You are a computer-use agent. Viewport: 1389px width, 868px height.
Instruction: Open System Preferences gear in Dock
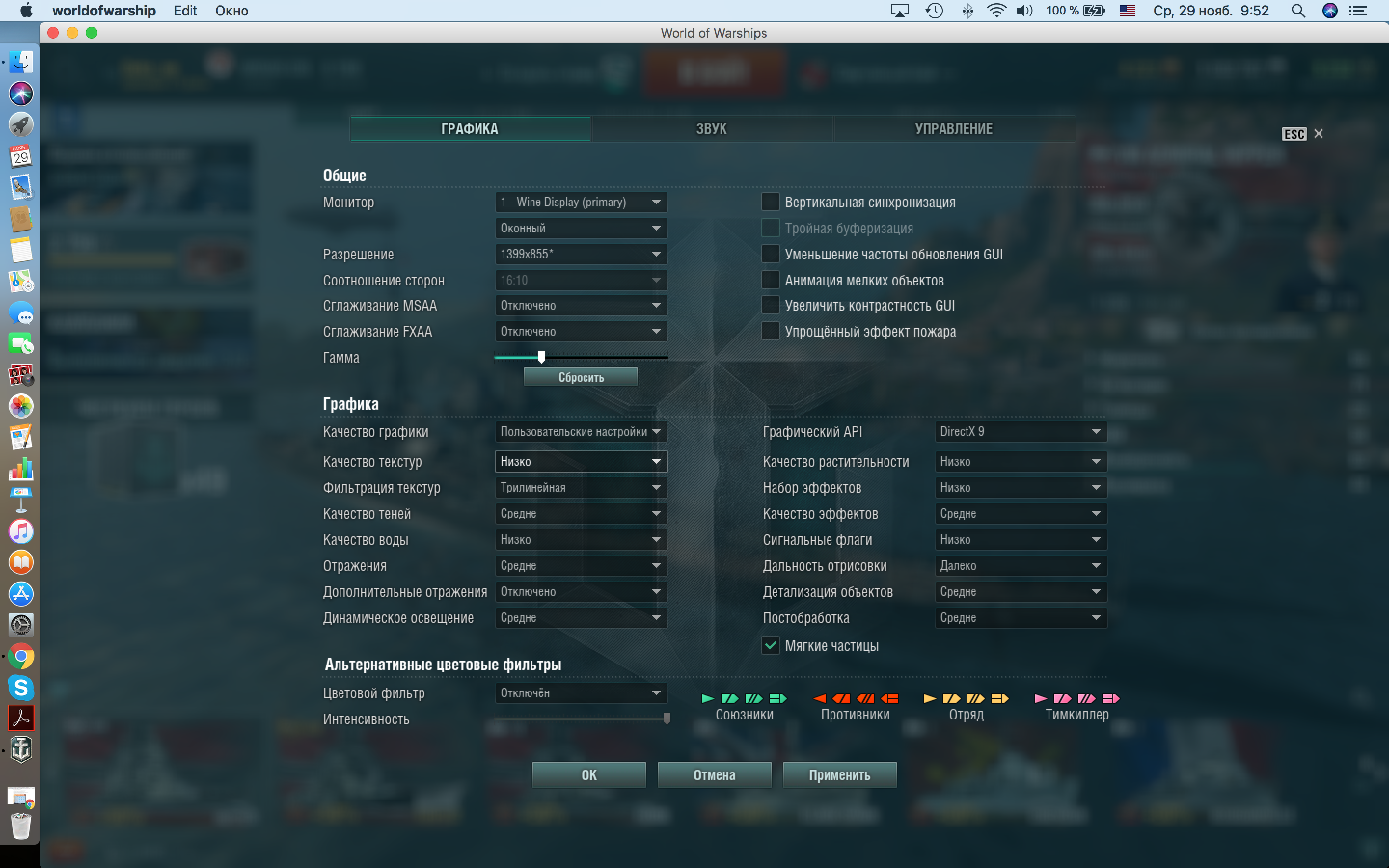point(21,625)
